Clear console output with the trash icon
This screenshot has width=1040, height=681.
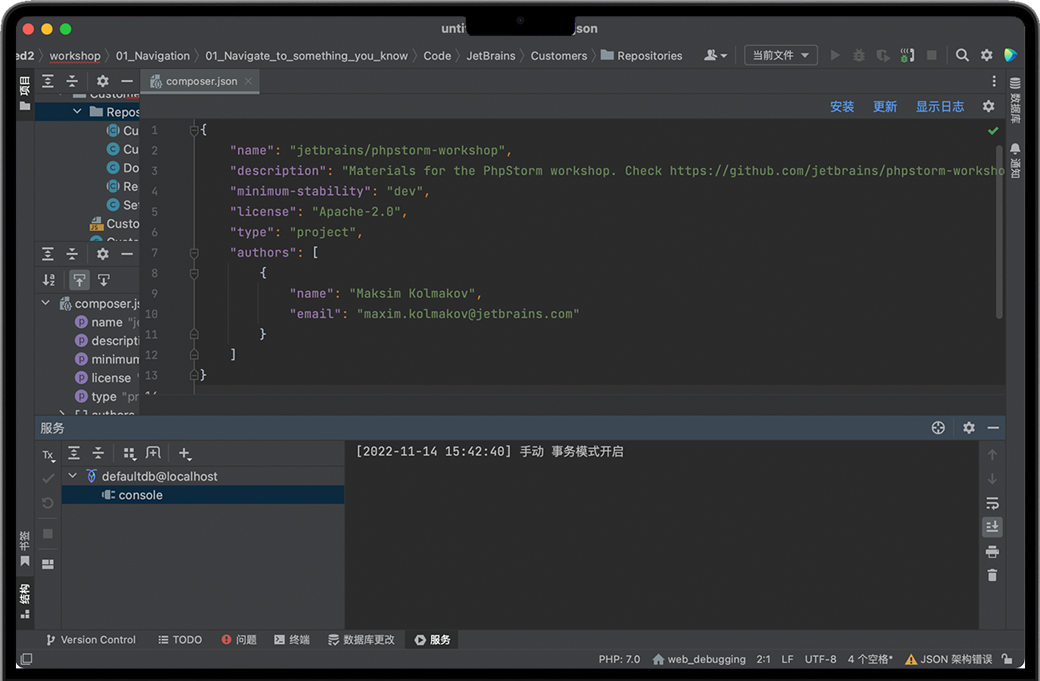[x=992, y=575]
